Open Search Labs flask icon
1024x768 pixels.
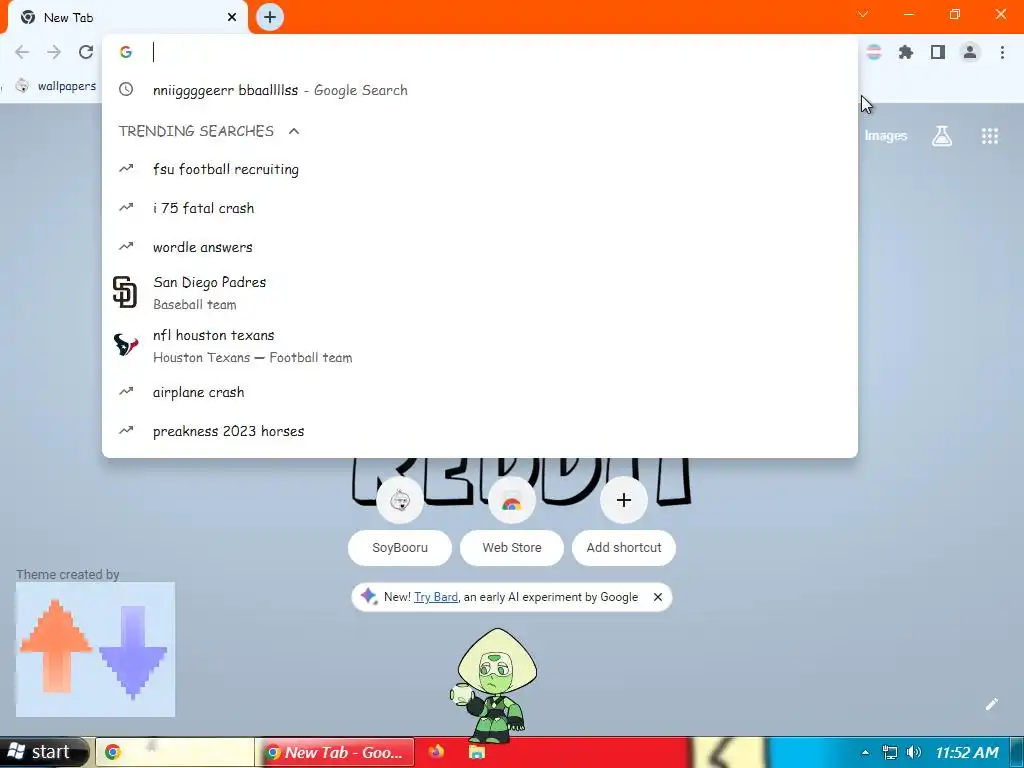[x=942, y=136]
